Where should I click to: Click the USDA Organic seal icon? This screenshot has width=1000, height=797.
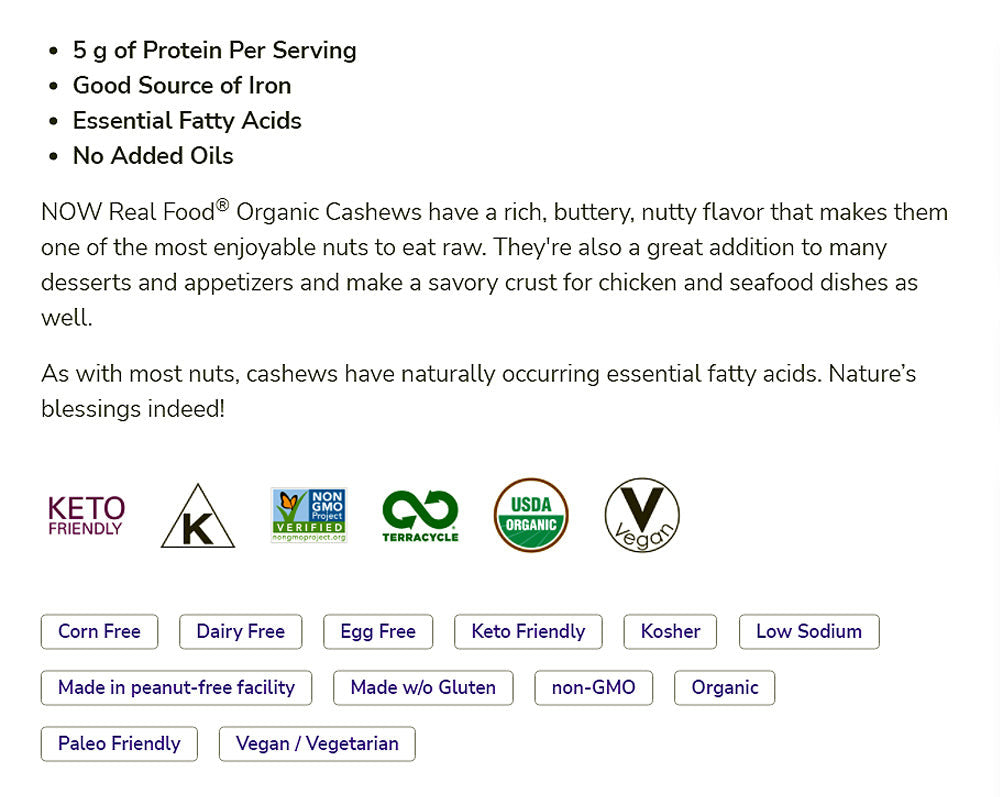(x=531, y=515)
